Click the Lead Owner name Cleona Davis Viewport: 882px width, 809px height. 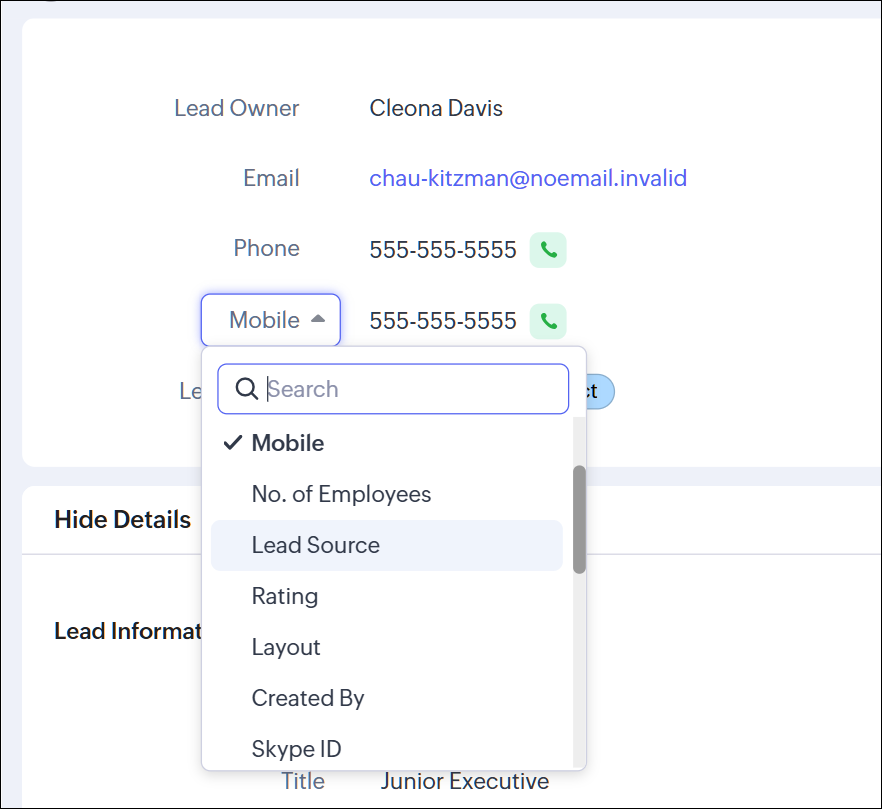pyautogui.click(x=436, y=108)
